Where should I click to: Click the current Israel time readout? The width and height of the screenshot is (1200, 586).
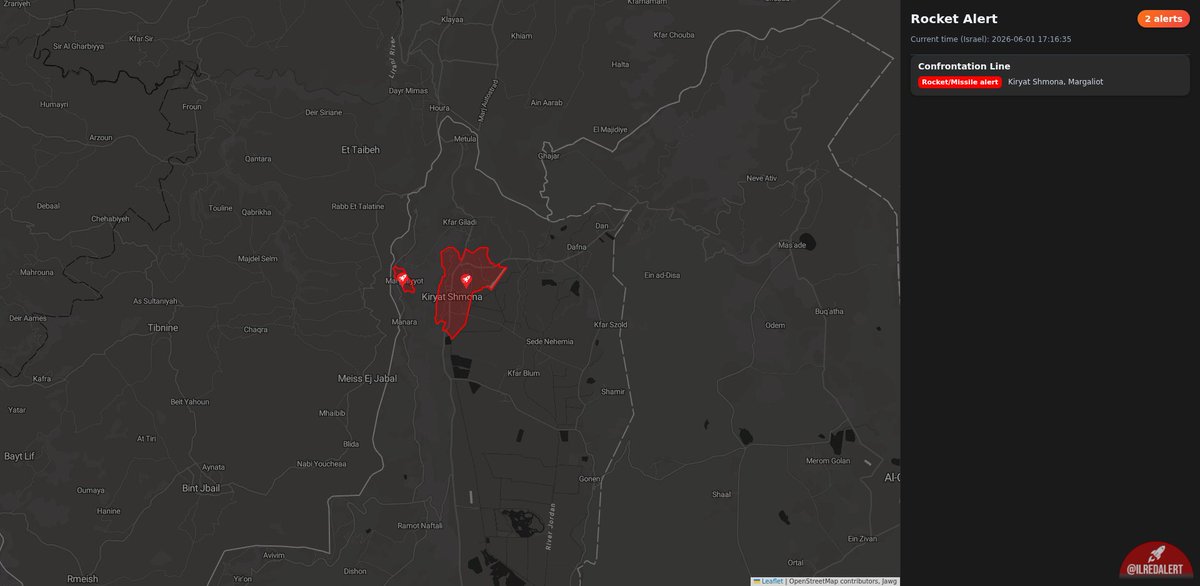[x=991, y=39]
